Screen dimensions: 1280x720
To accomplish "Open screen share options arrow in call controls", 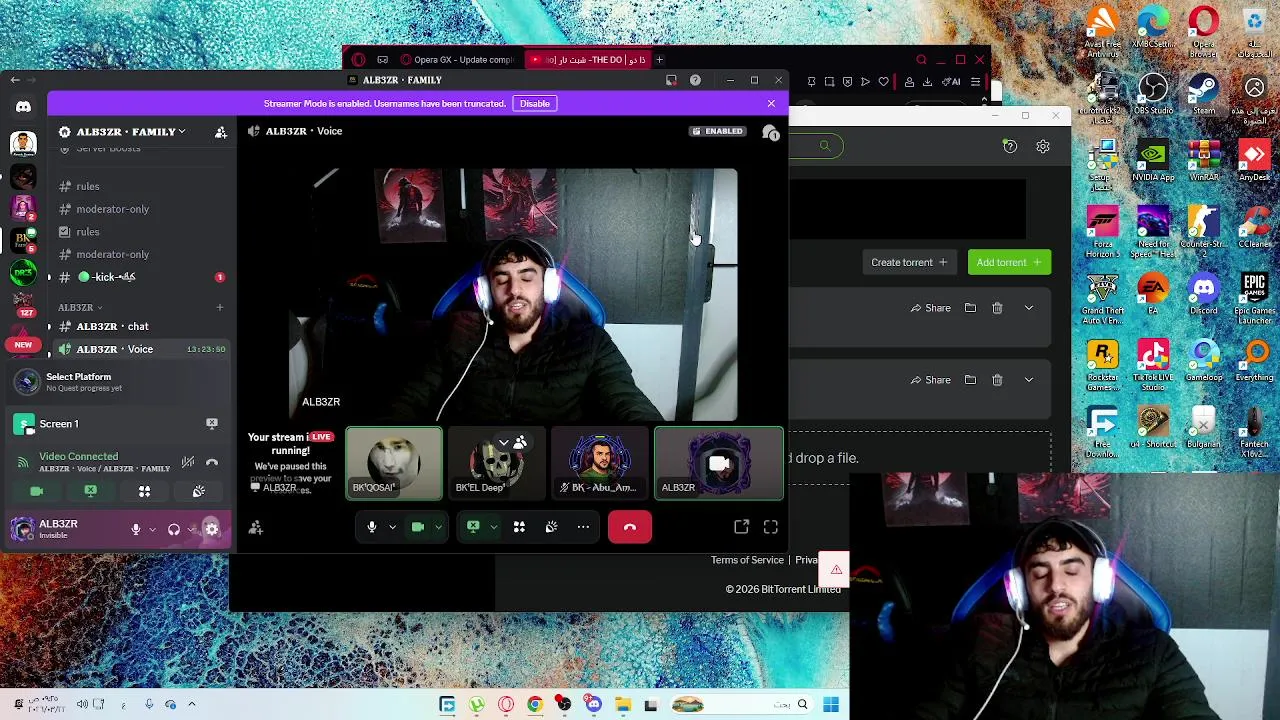I will pos(493,527).
